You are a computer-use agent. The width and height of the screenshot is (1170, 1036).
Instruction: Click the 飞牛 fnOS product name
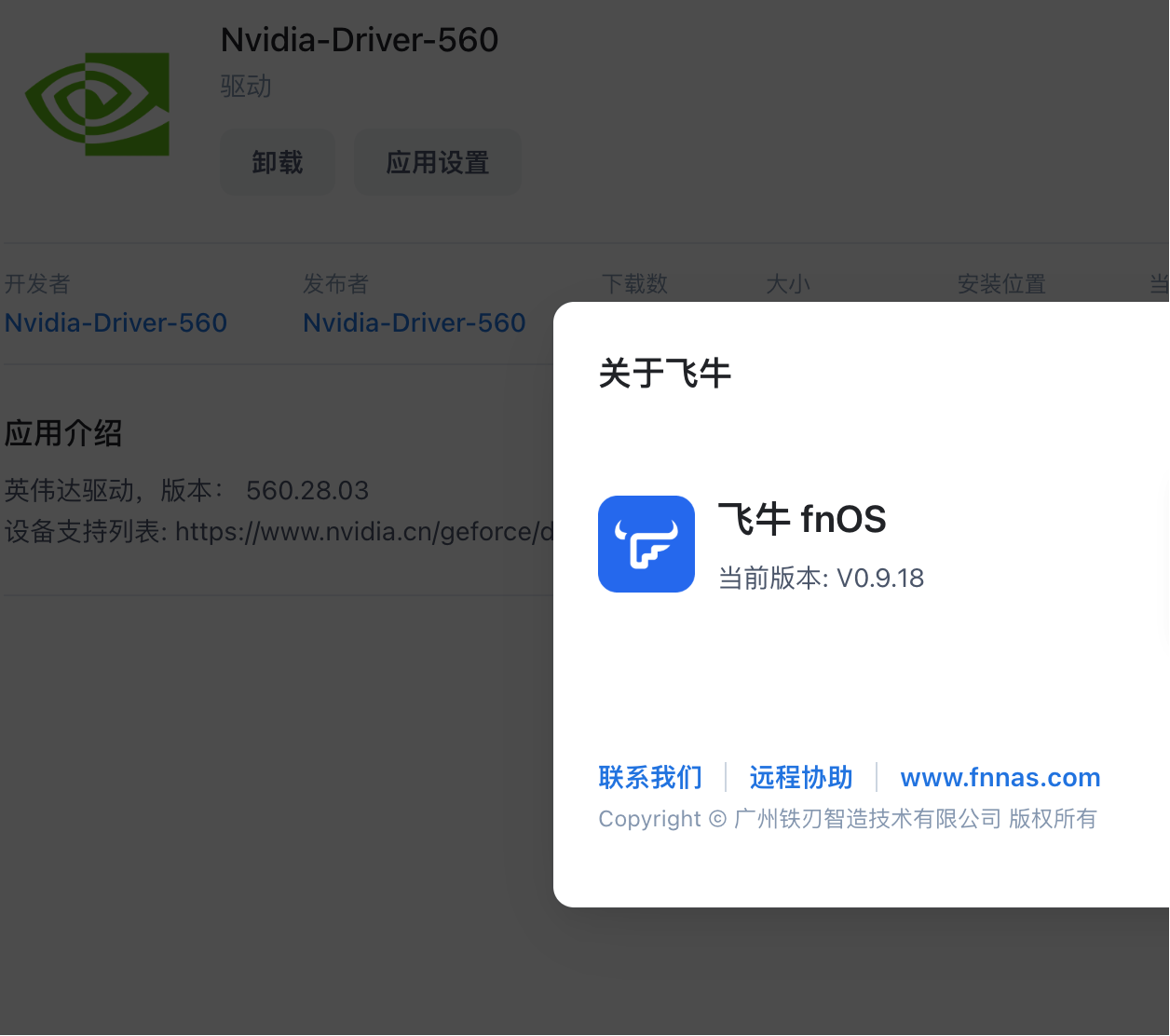(x=802, y=519)
